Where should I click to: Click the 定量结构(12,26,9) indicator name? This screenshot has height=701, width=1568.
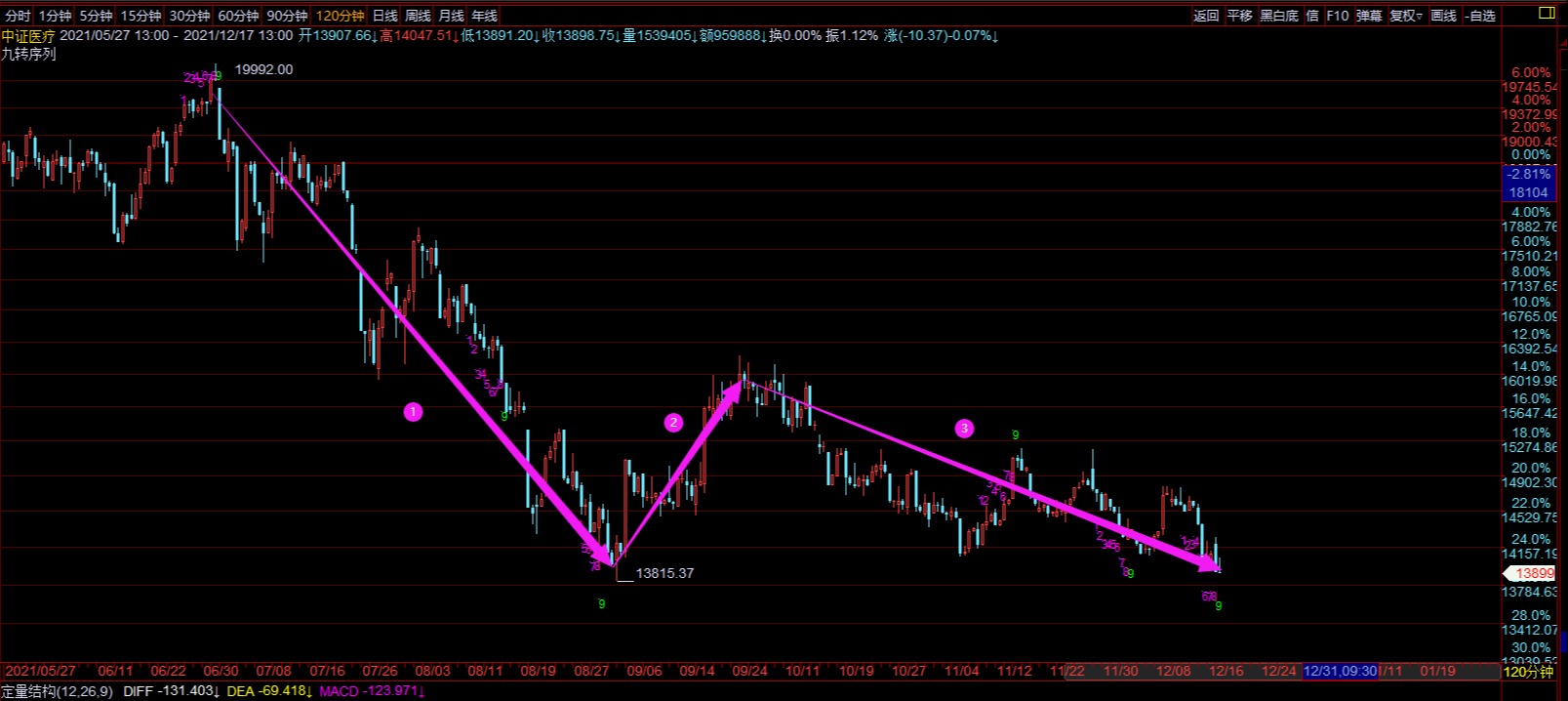point(58,691)
